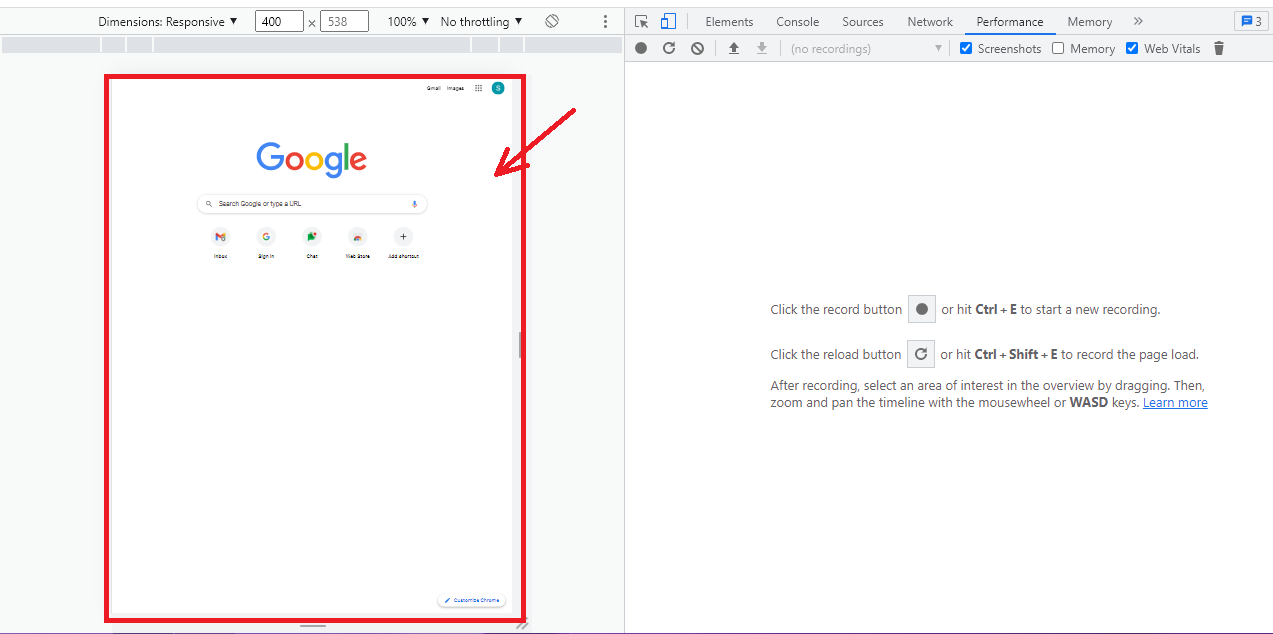Screen dimensions: 1273x634
Task: Click the Images link on Google page
Action: [x=455, y=88]
